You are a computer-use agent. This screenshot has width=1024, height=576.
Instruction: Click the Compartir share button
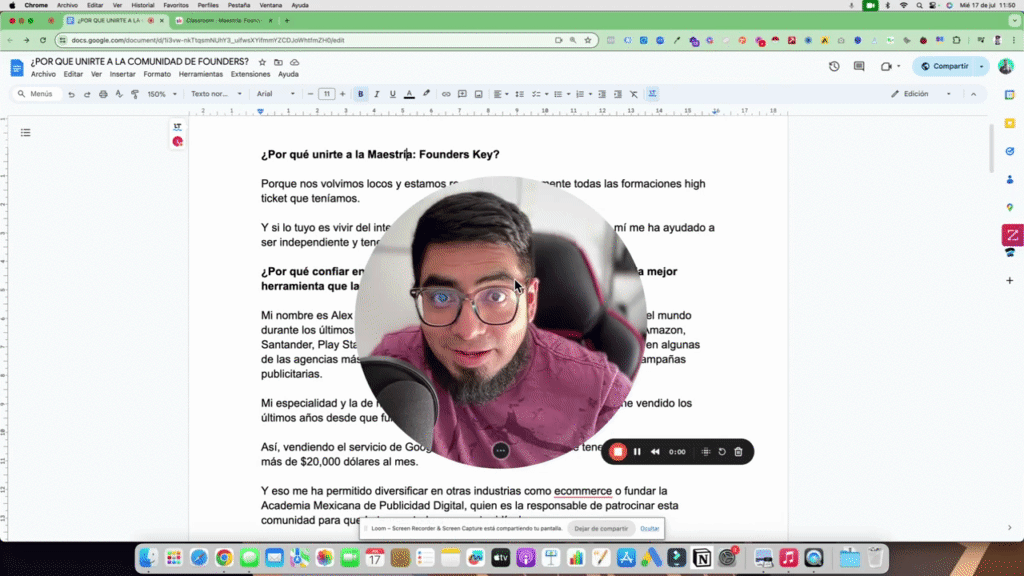pos(945,66)
